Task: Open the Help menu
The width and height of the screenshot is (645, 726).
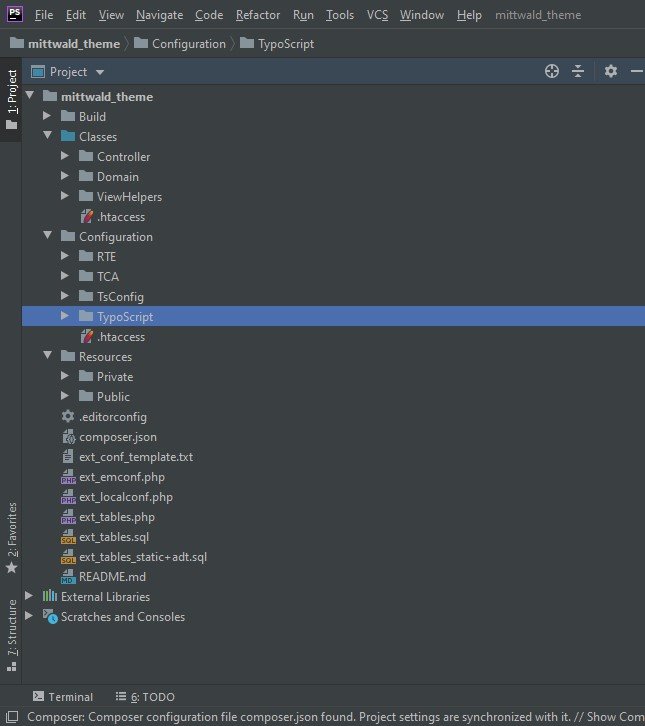Action: [x=469, y=15]
